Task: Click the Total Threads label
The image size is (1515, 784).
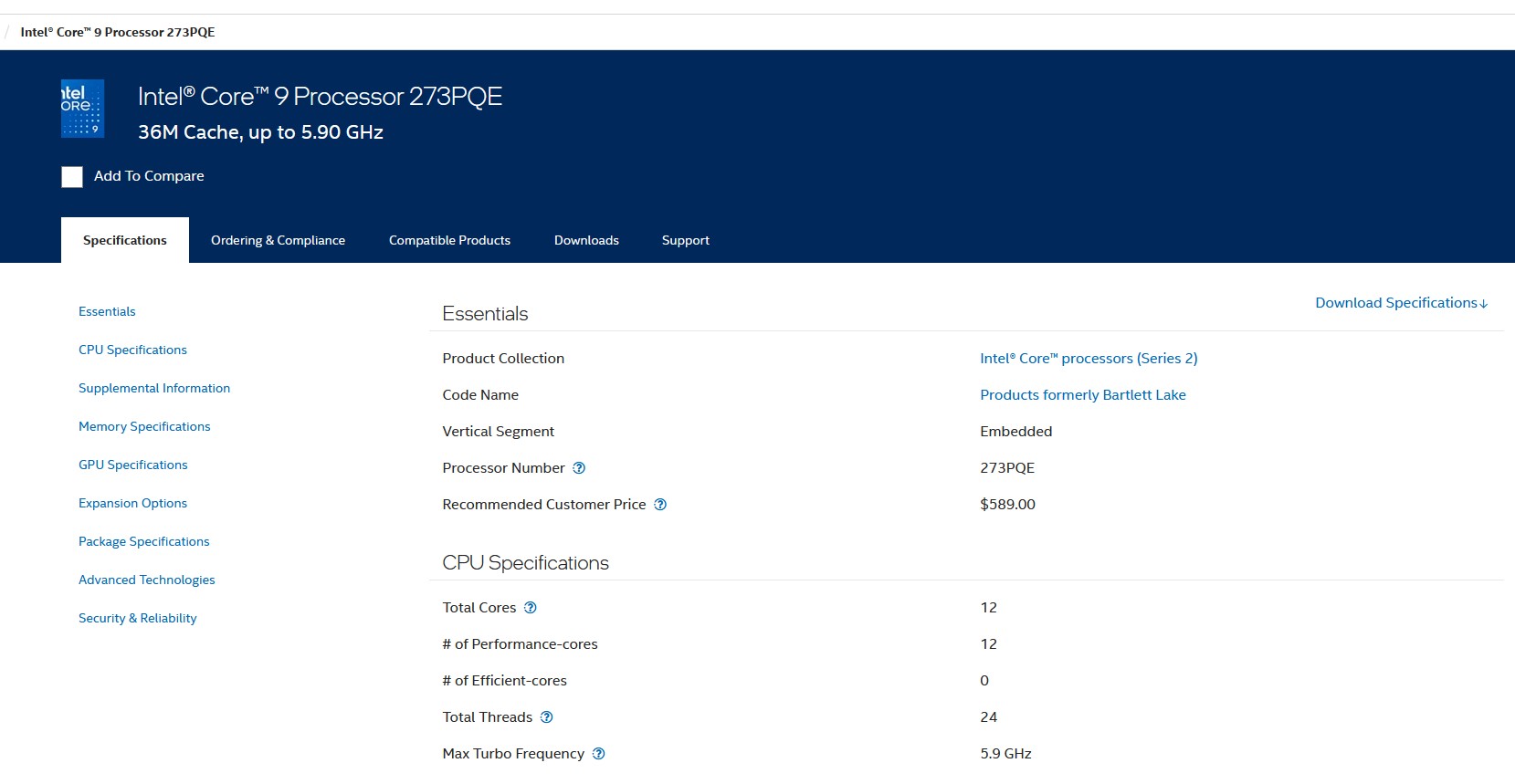Action: click(x=488, y=717)
